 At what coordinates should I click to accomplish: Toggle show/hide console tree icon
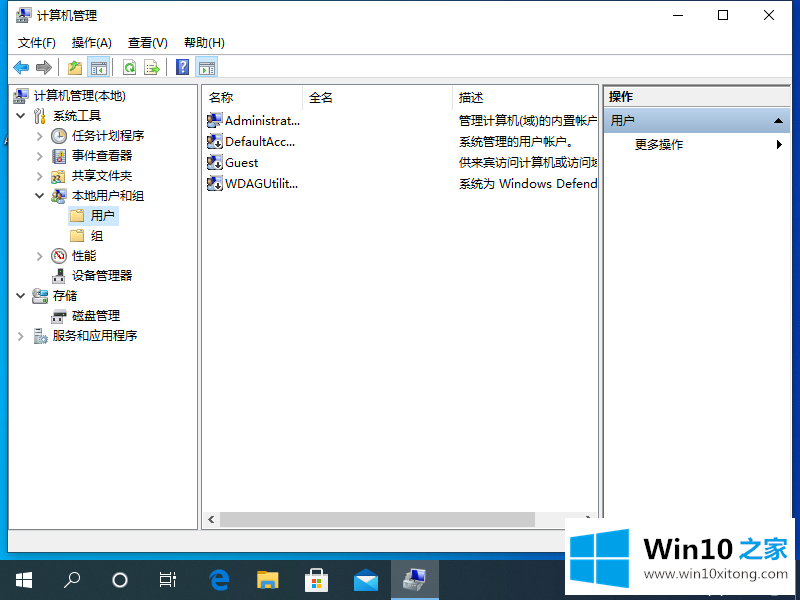pyautogui.click(x=98, y=67)
